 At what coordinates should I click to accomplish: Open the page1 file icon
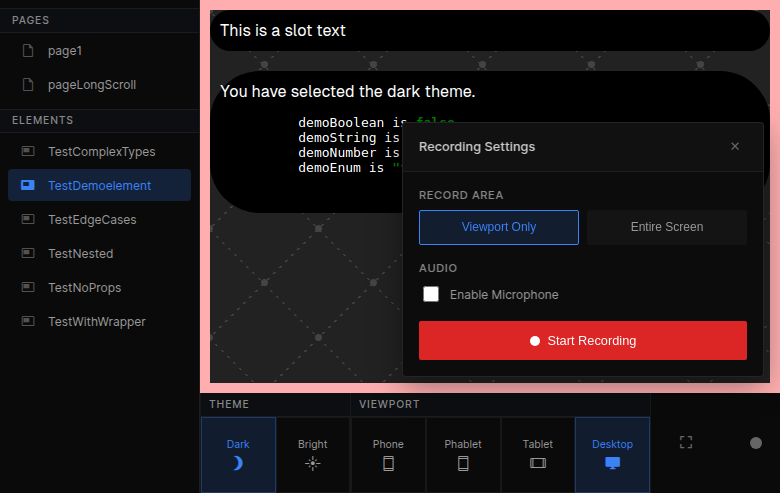28,51
